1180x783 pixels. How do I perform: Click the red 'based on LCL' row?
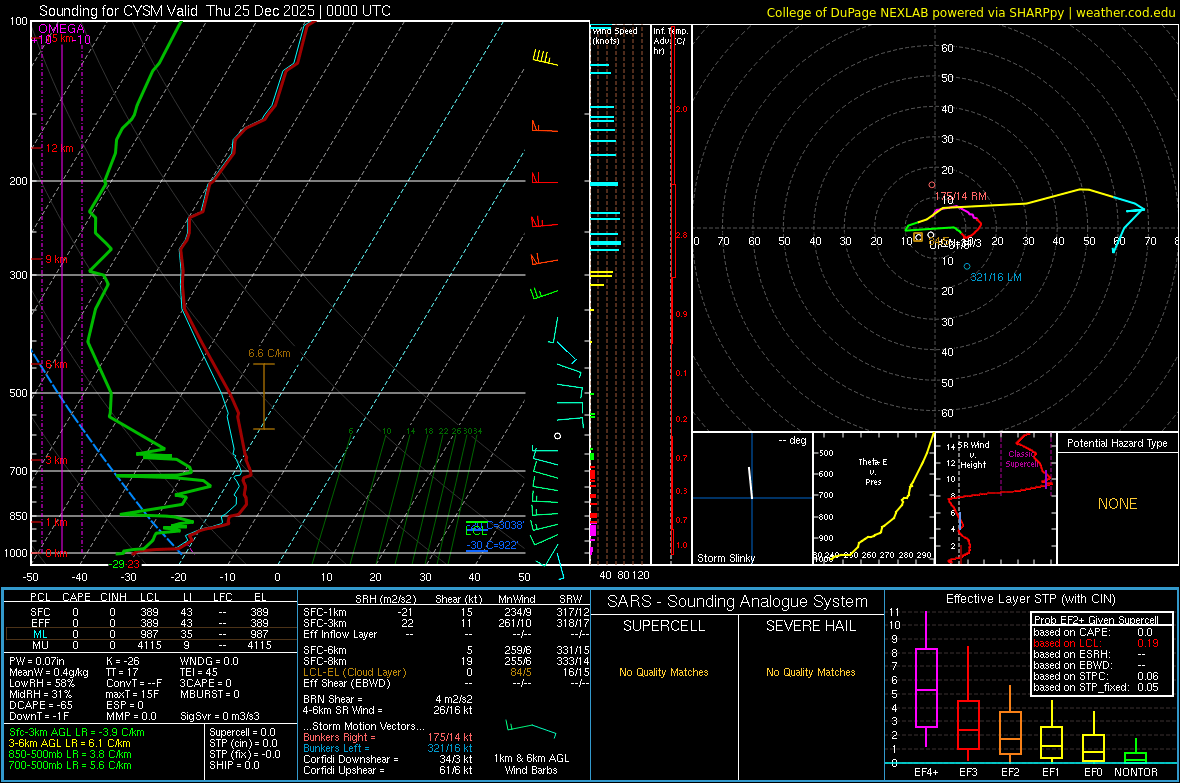[x=1096, y=643]
